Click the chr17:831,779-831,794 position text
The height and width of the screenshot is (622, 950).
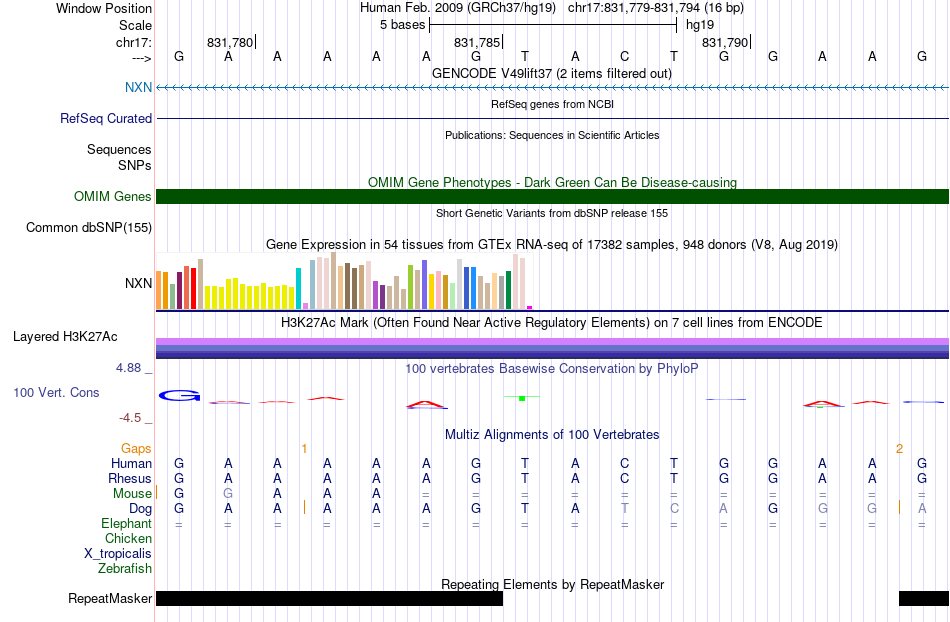(x=656, y=8)
